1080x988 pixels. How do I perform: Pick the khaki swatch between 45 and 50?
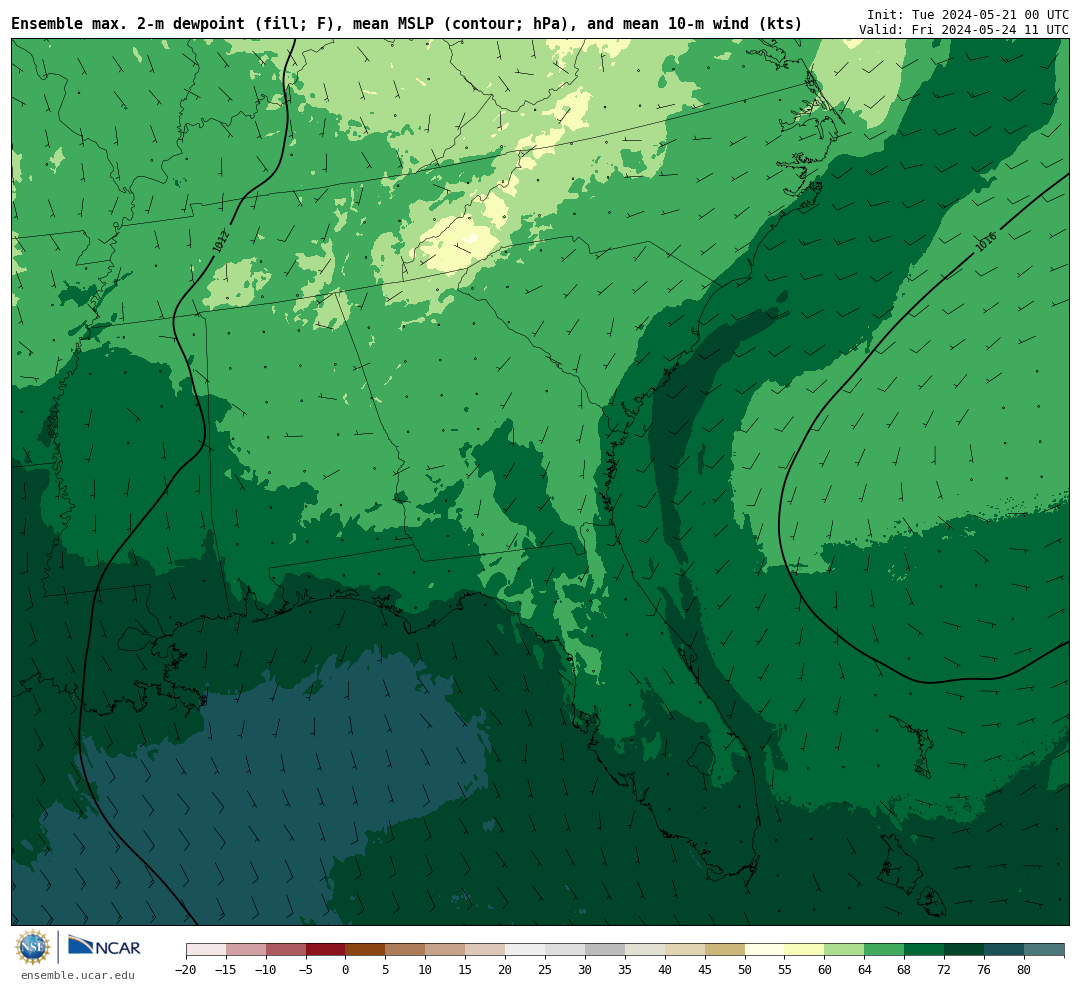click(725, 950)
